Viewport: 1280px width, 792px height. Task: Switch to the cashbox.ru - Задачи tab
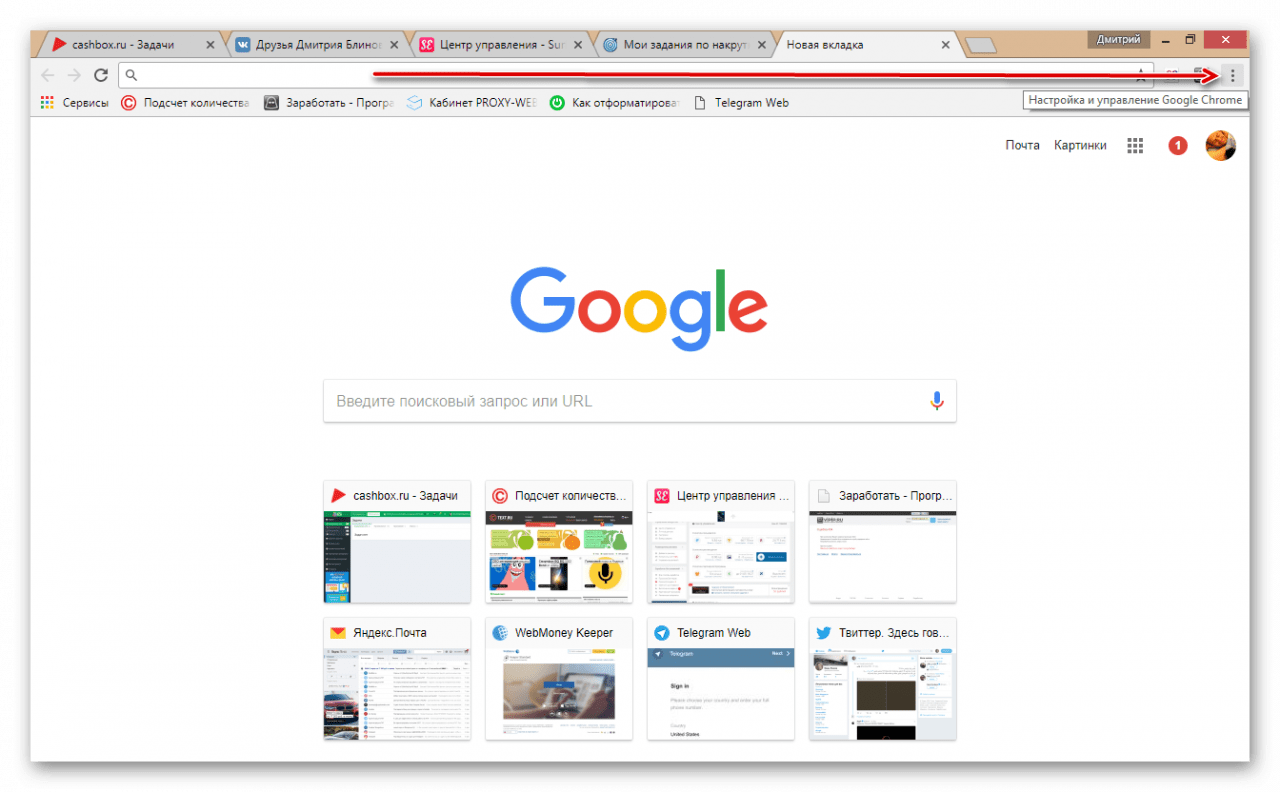coord(130,45)
